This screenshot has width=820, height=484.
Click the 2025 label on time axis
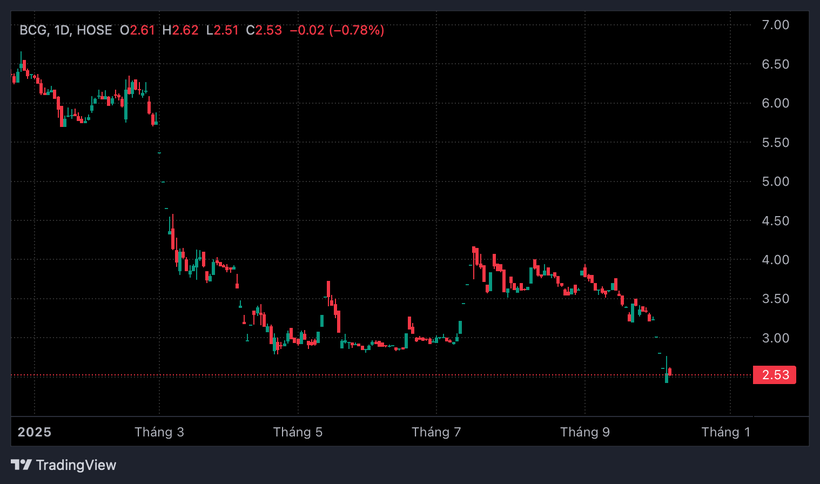coord(35,432)
